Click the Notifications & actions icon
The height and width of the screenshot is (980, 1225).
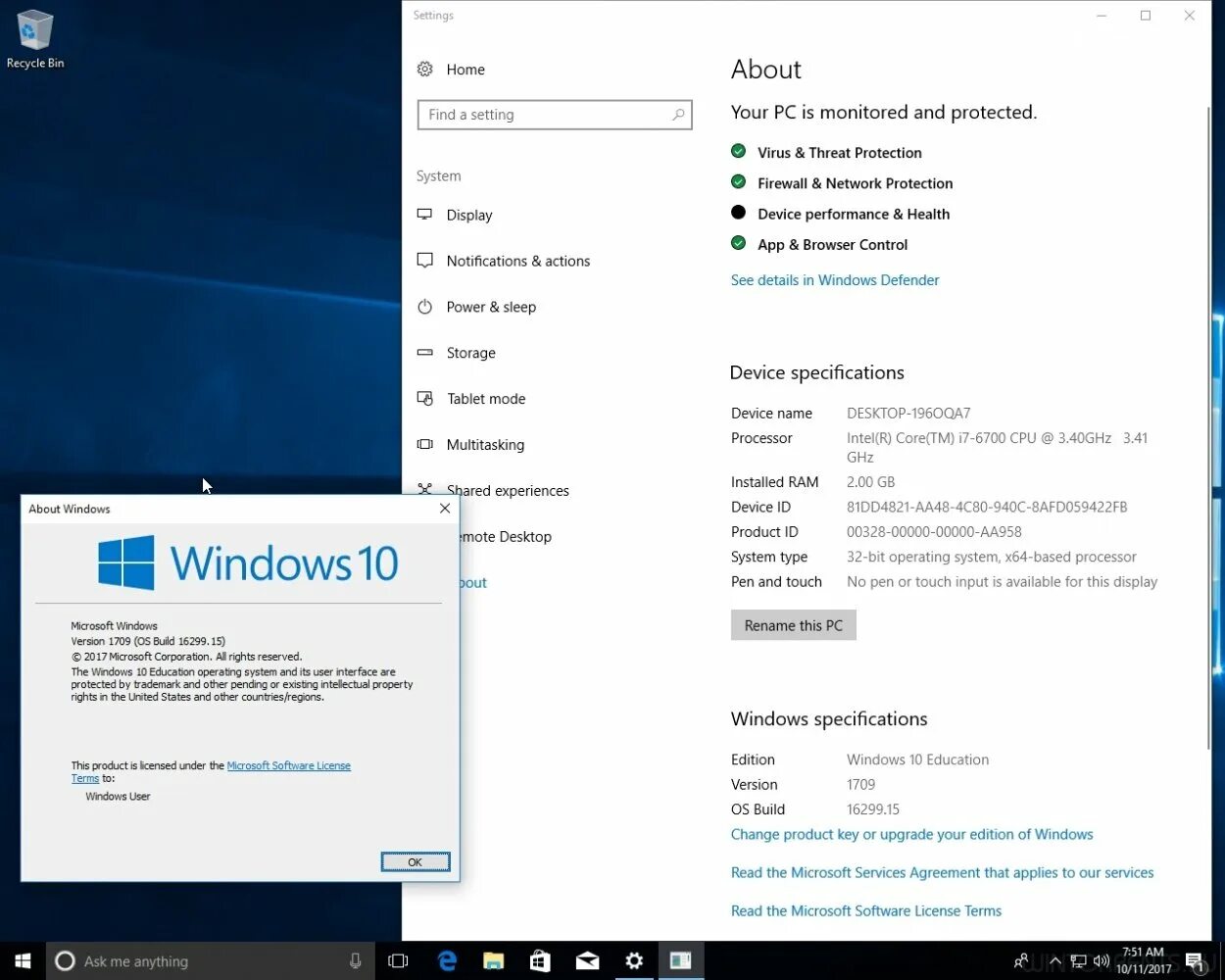pos(424,261)
